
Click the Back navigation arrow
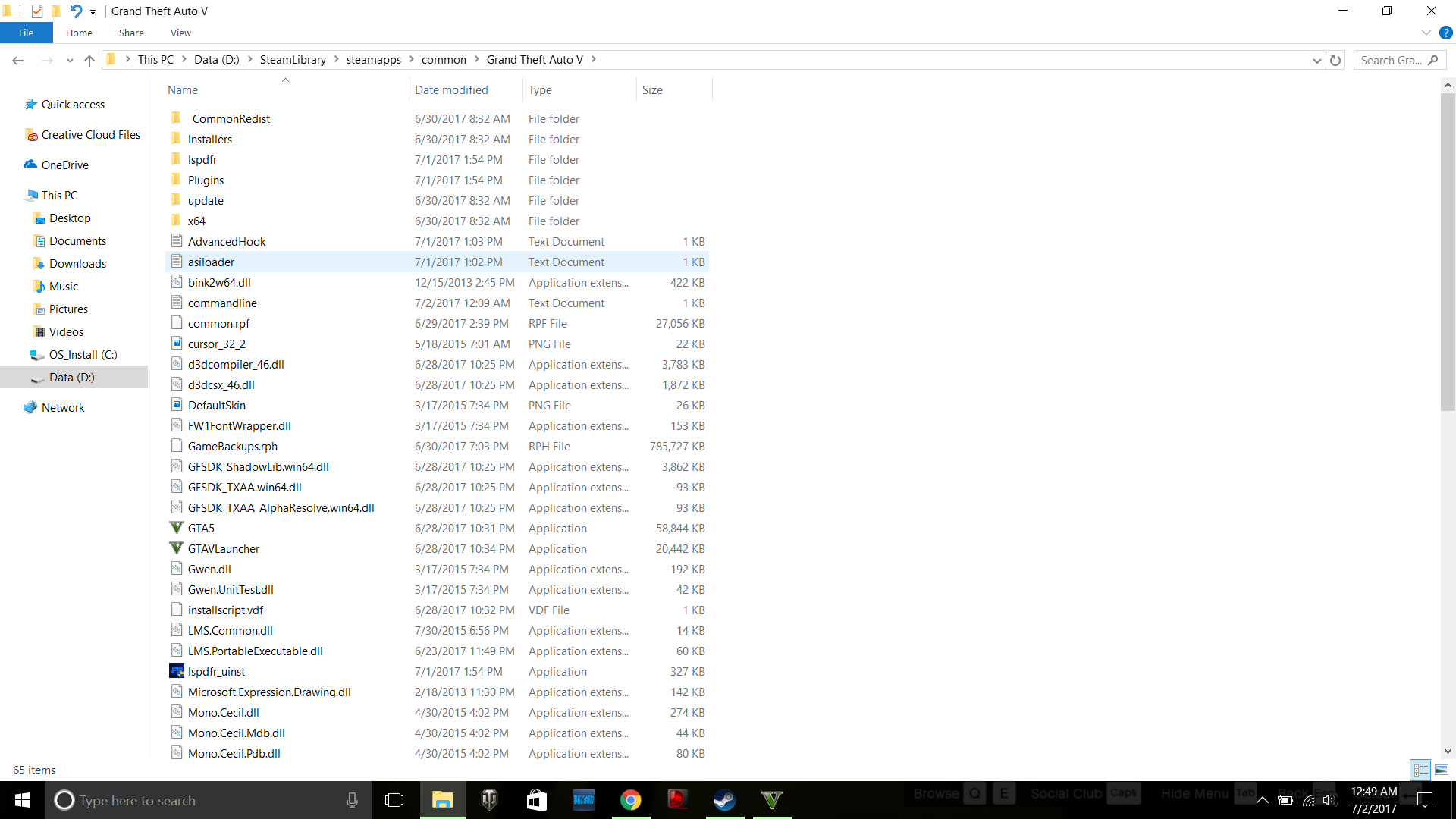point(18,60)
